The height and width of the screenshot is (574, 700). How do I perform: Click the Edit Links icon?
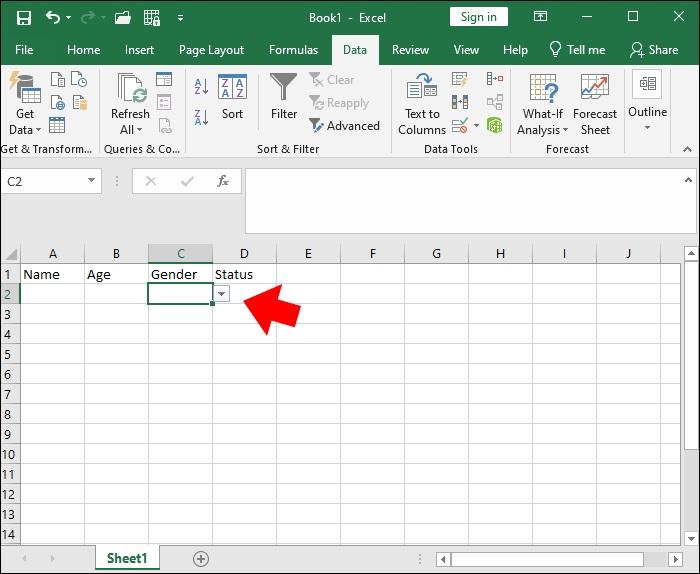pyautogui.click(x=165, y=126)
